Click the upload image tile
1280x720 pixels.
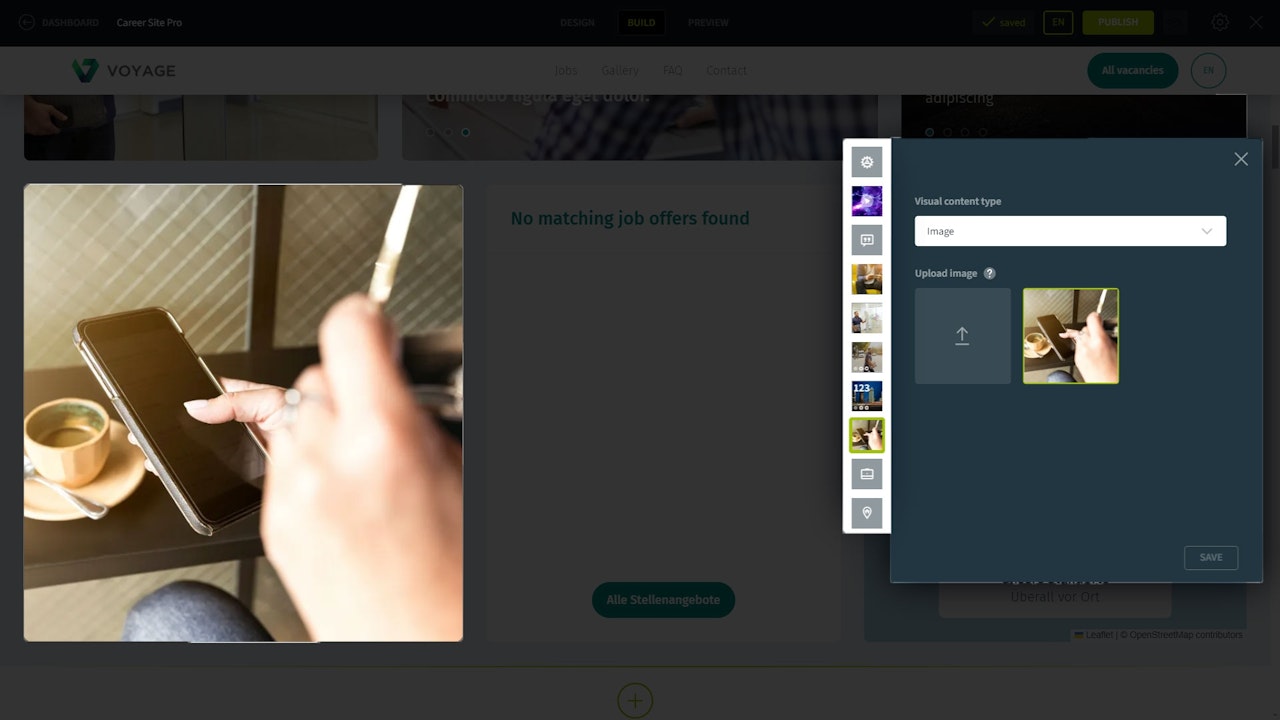pos(963,336)
